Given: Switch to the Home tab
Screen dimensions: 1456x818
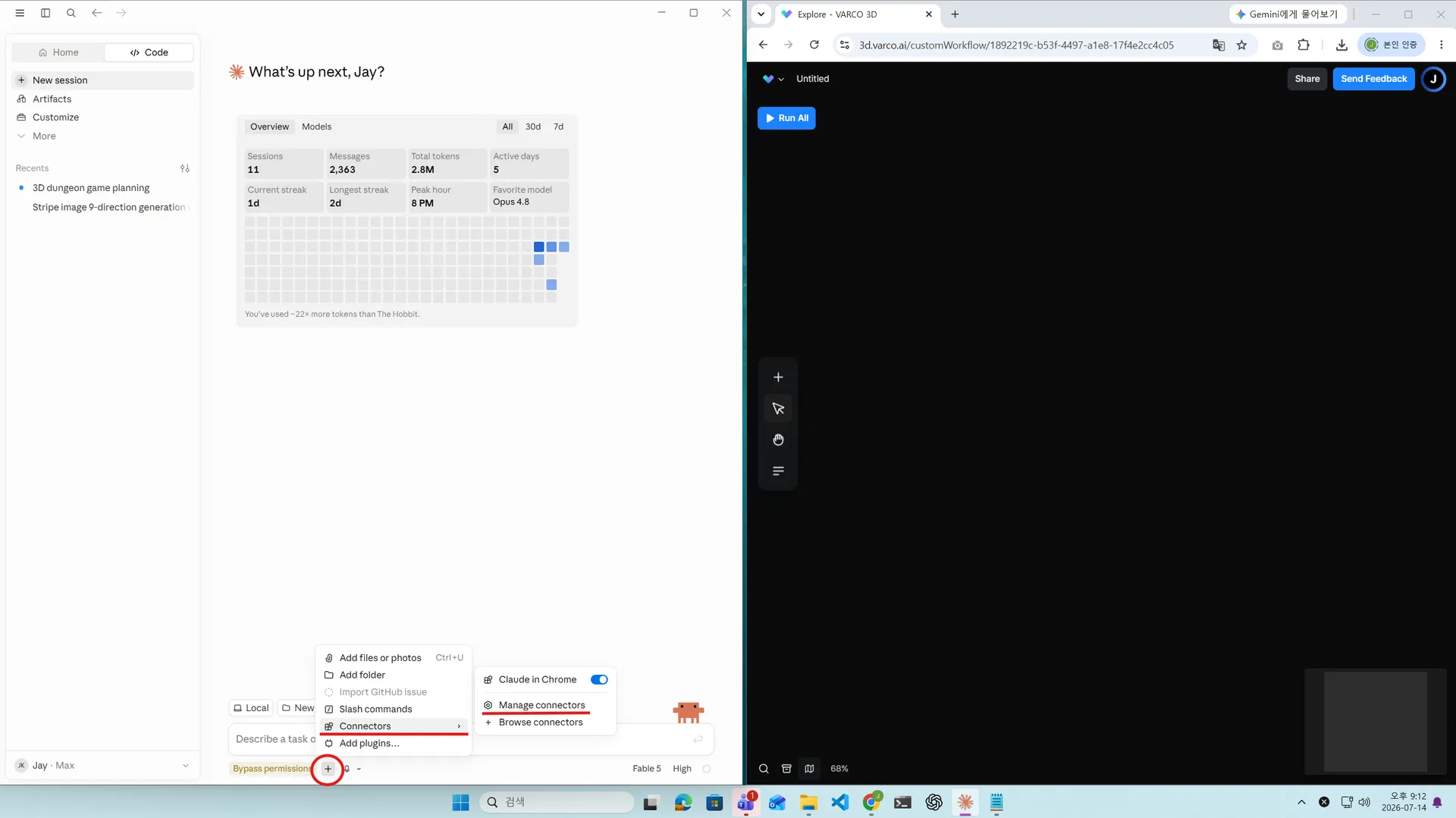Looking at the screenshot, I should [58, 52].
